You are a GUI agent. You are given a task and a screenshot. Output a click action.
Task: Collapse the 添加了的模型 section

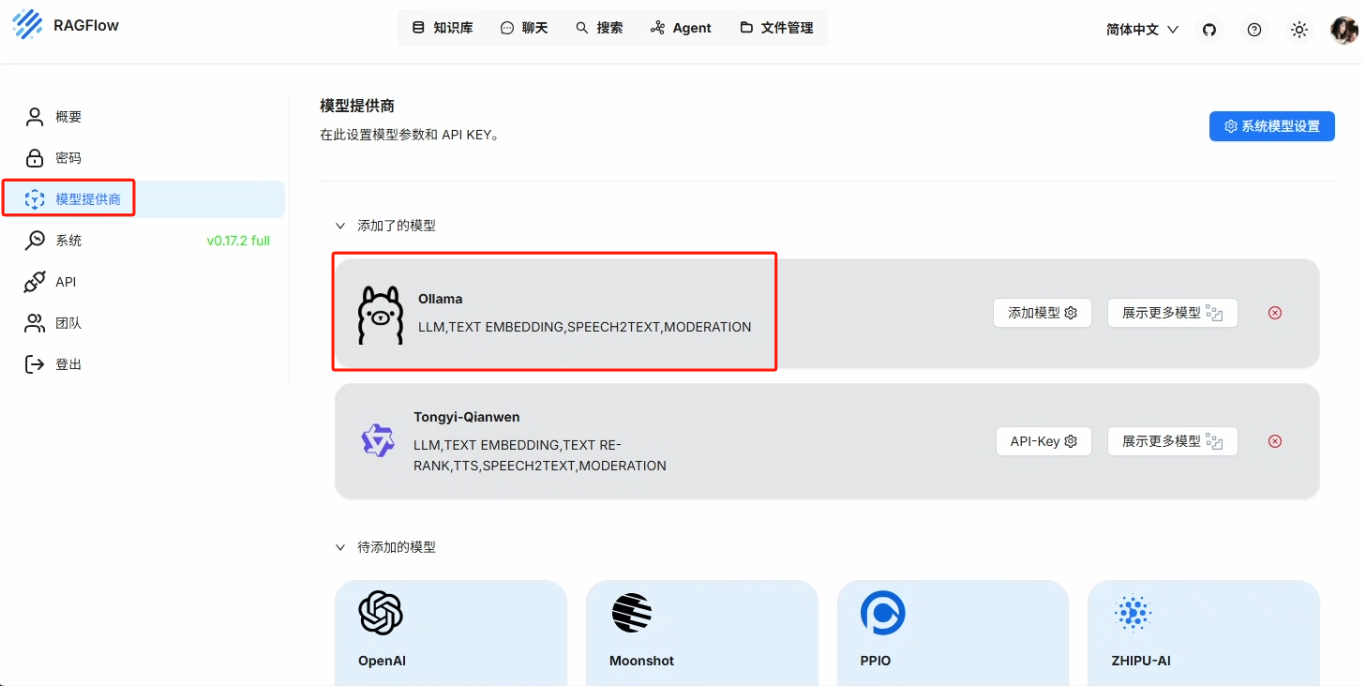click(x=340, y=226)
